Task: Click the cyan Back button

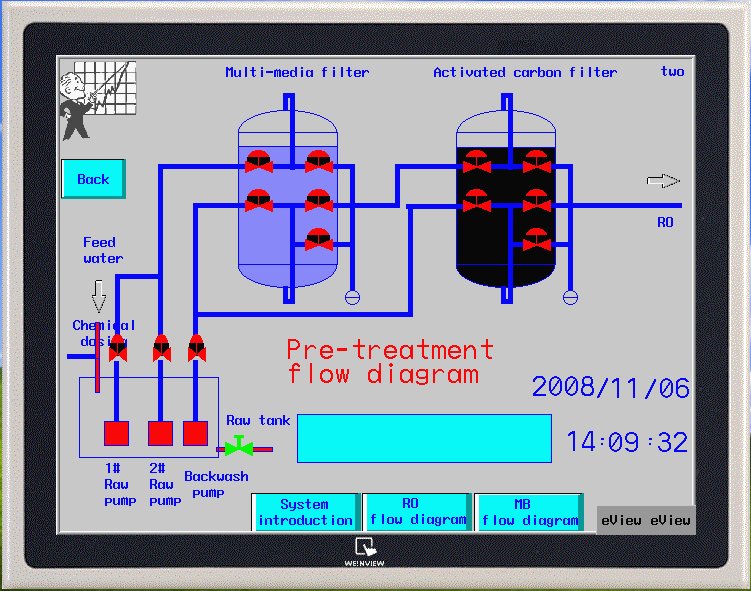Action: (93, 179)
